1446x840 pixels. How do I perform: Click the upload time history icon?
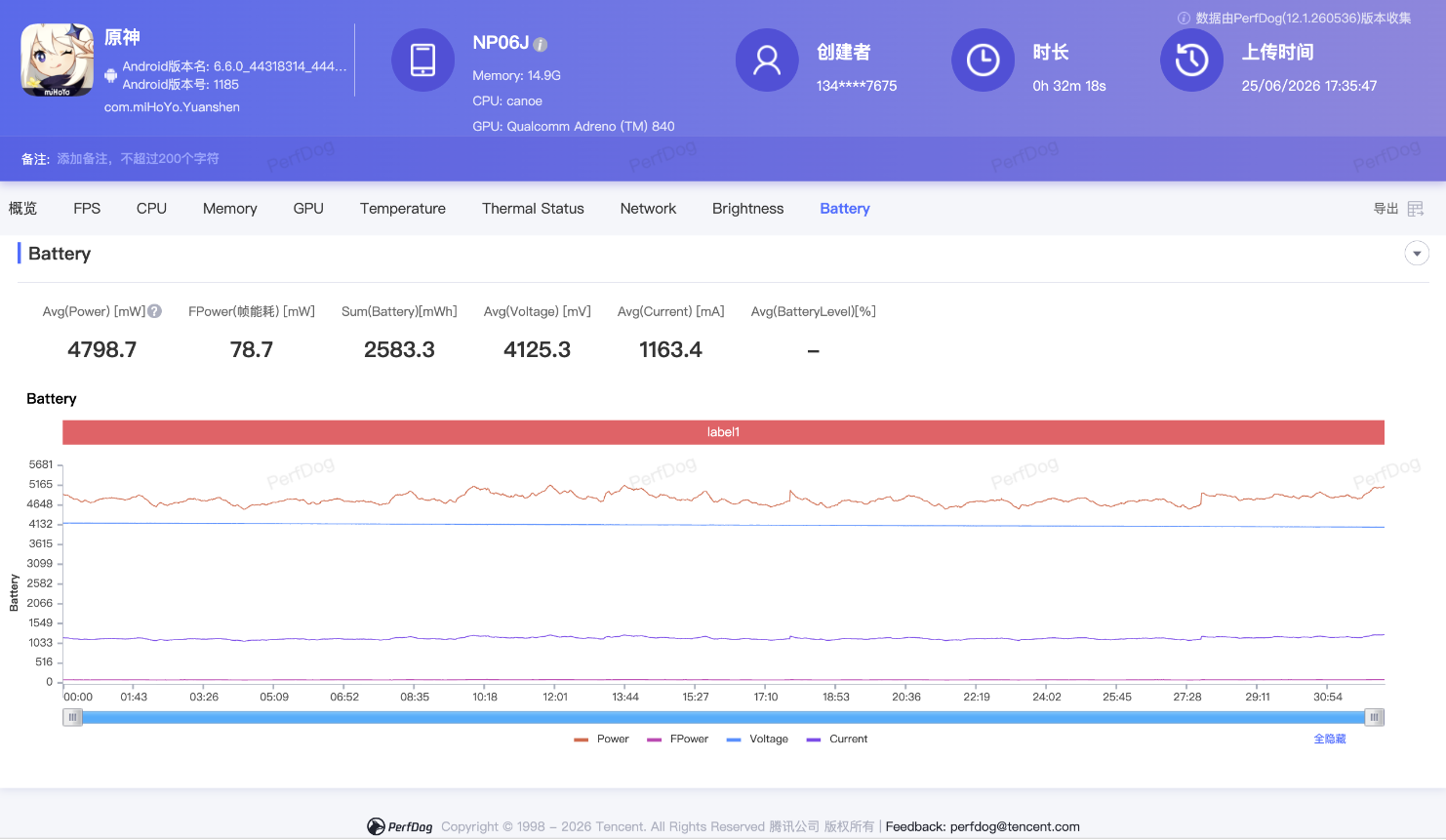[x=1191, y=60]
